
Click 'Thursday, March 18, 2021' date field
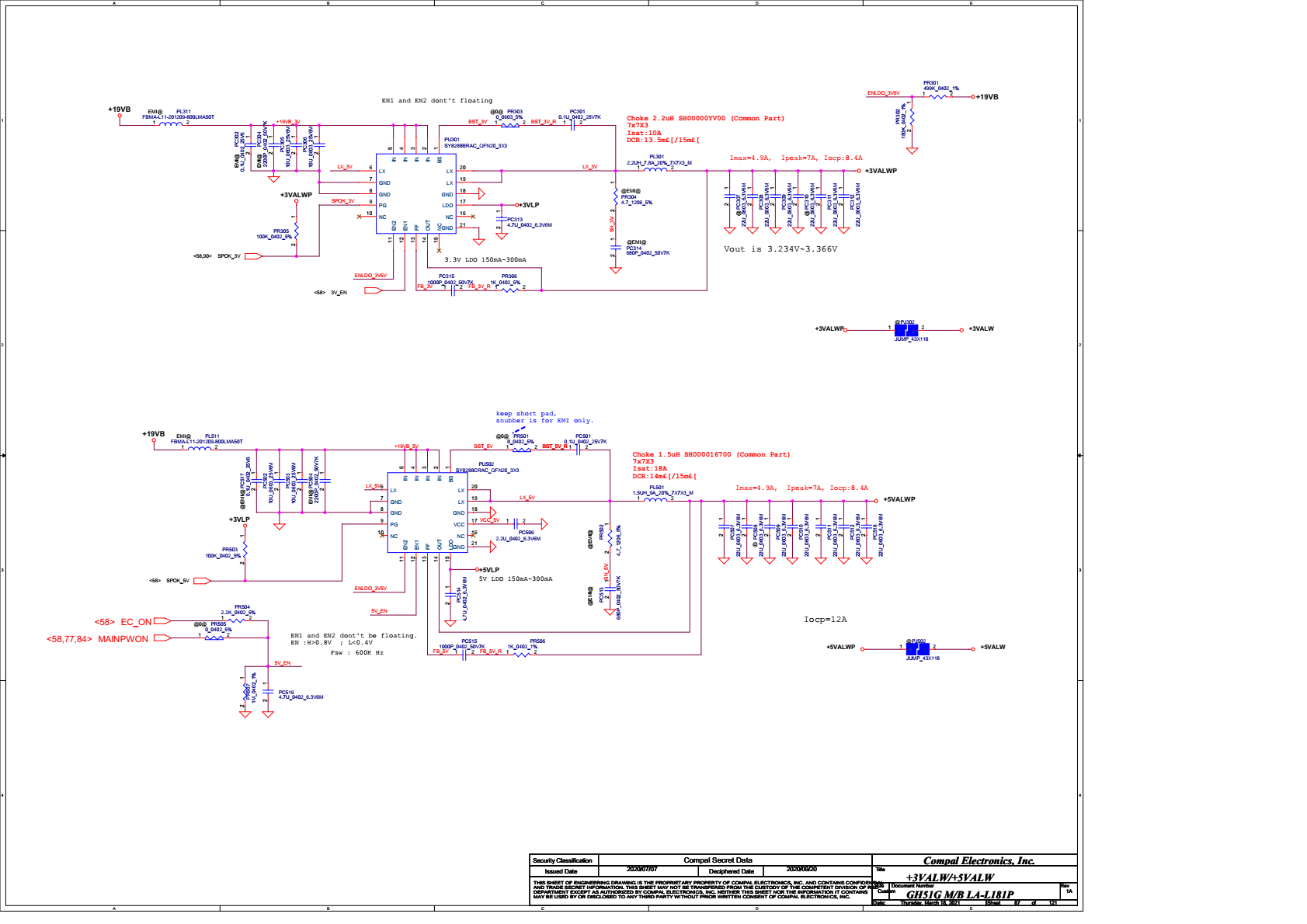coord(930,903)
